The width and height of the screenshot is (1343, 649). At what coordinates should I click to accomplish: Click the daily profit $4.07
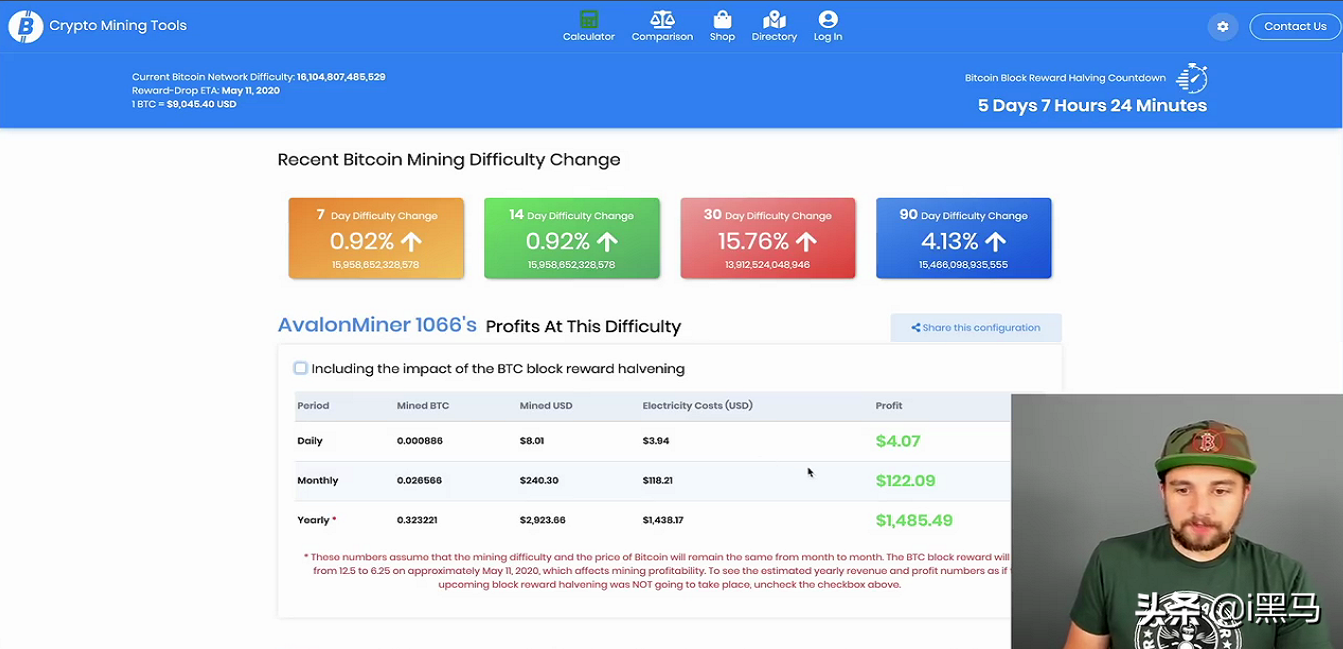[898, 441]
